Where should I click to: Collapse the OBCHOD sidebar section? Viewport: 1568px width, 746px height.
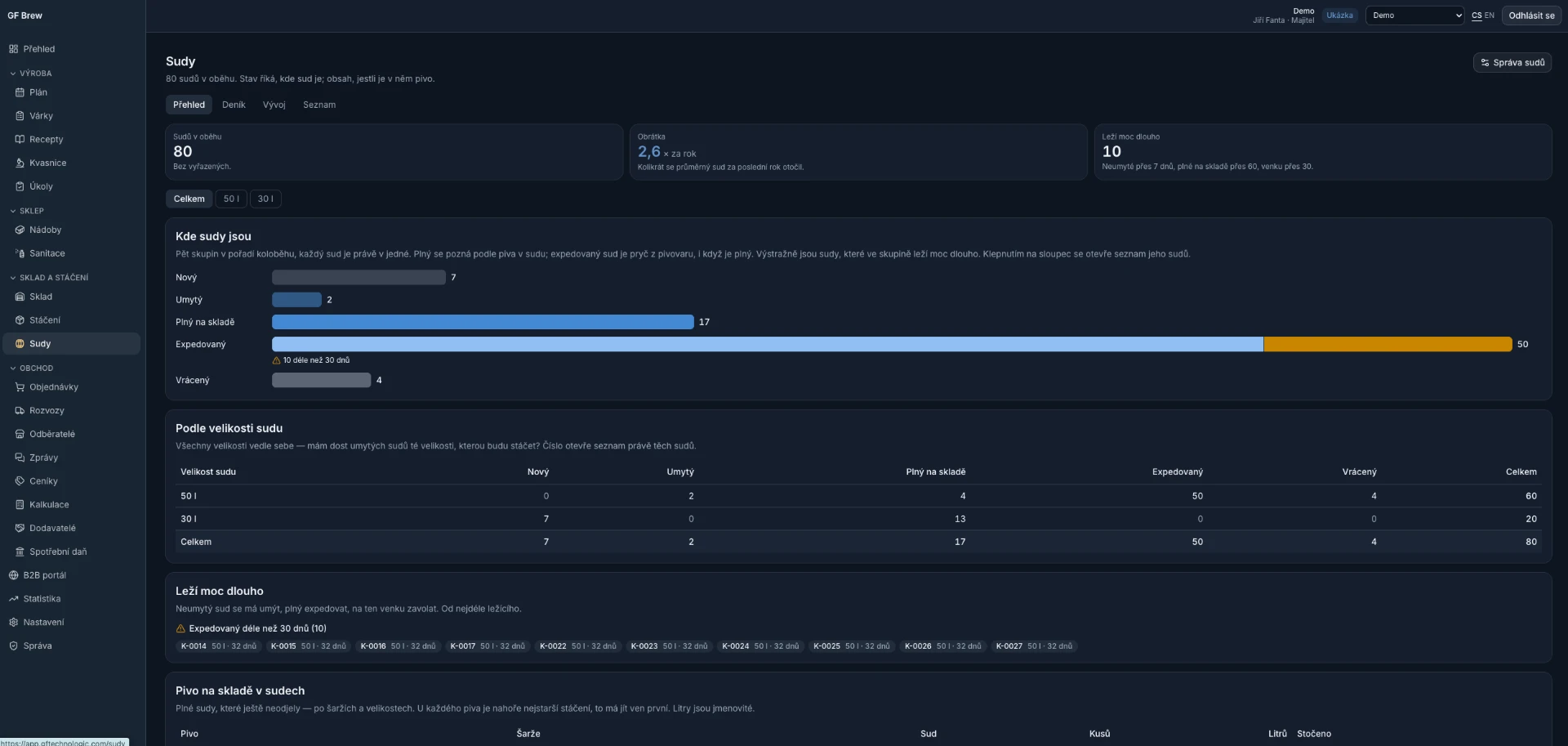click(31, 369)
